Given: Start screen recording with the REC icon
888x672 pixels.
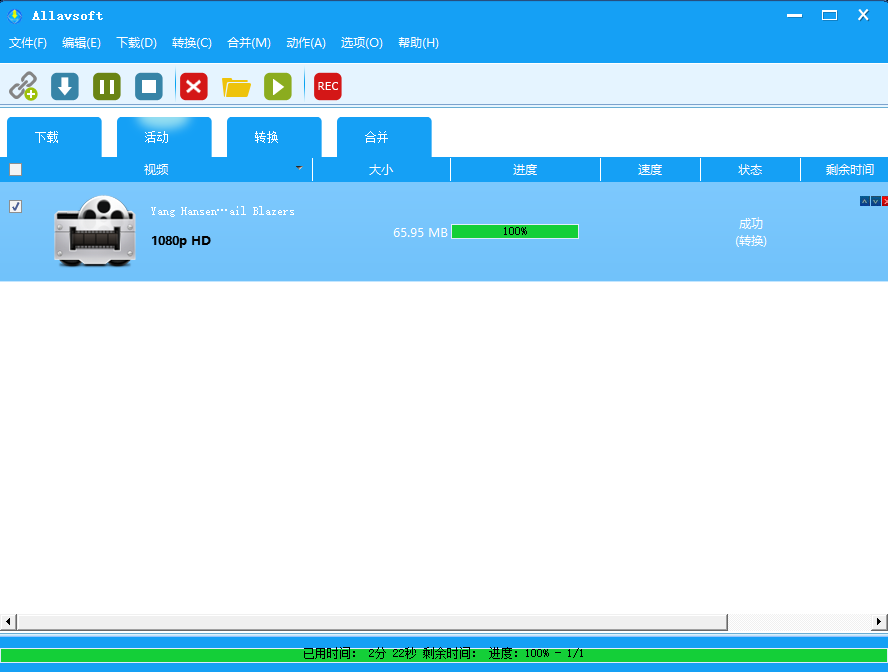Looking at the screenshot, I should [327, 86].
